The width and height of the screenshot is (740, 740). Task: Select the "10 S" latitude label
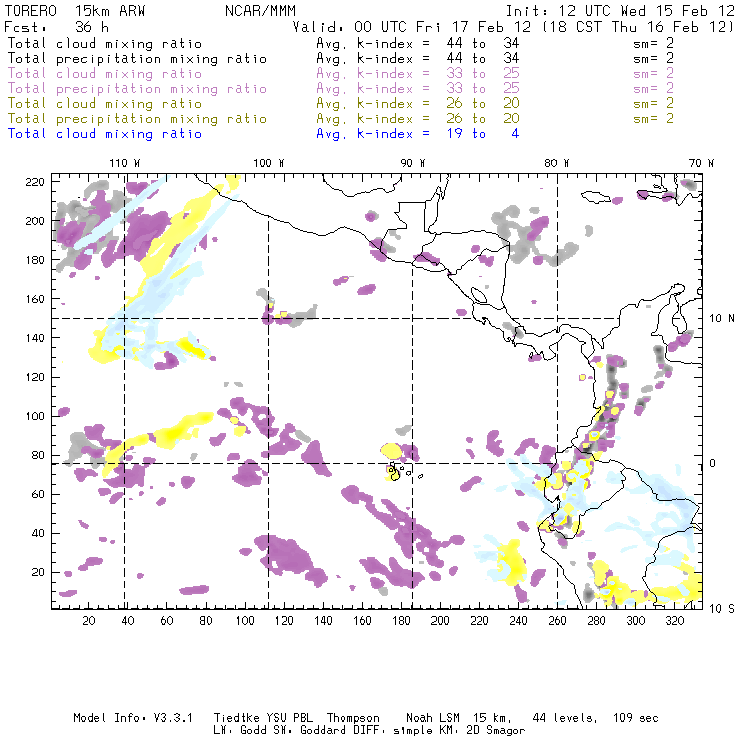click(x=722, y=609)
